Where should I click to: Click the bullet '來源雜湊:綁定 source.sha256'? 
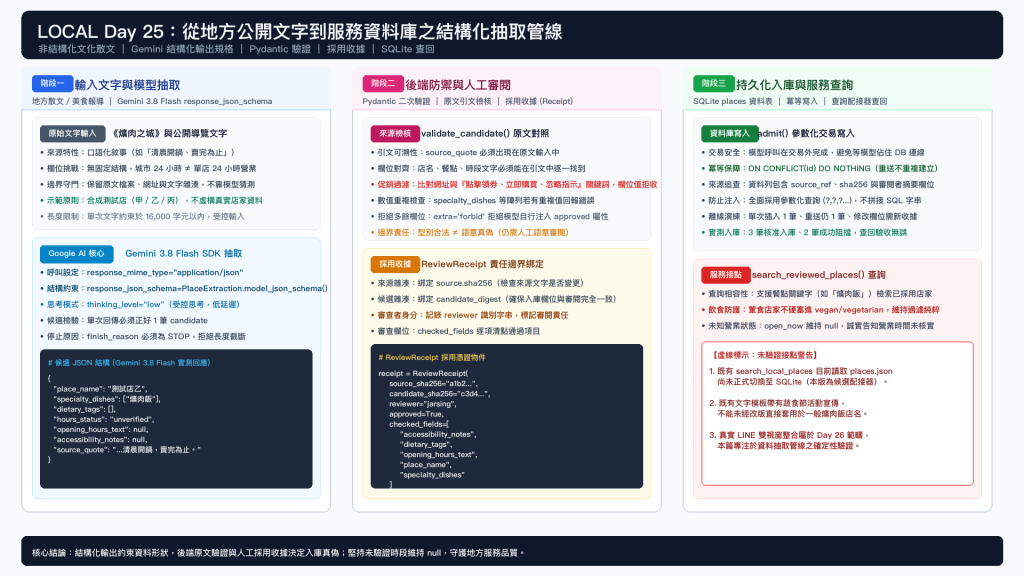(x=477, y=283)
